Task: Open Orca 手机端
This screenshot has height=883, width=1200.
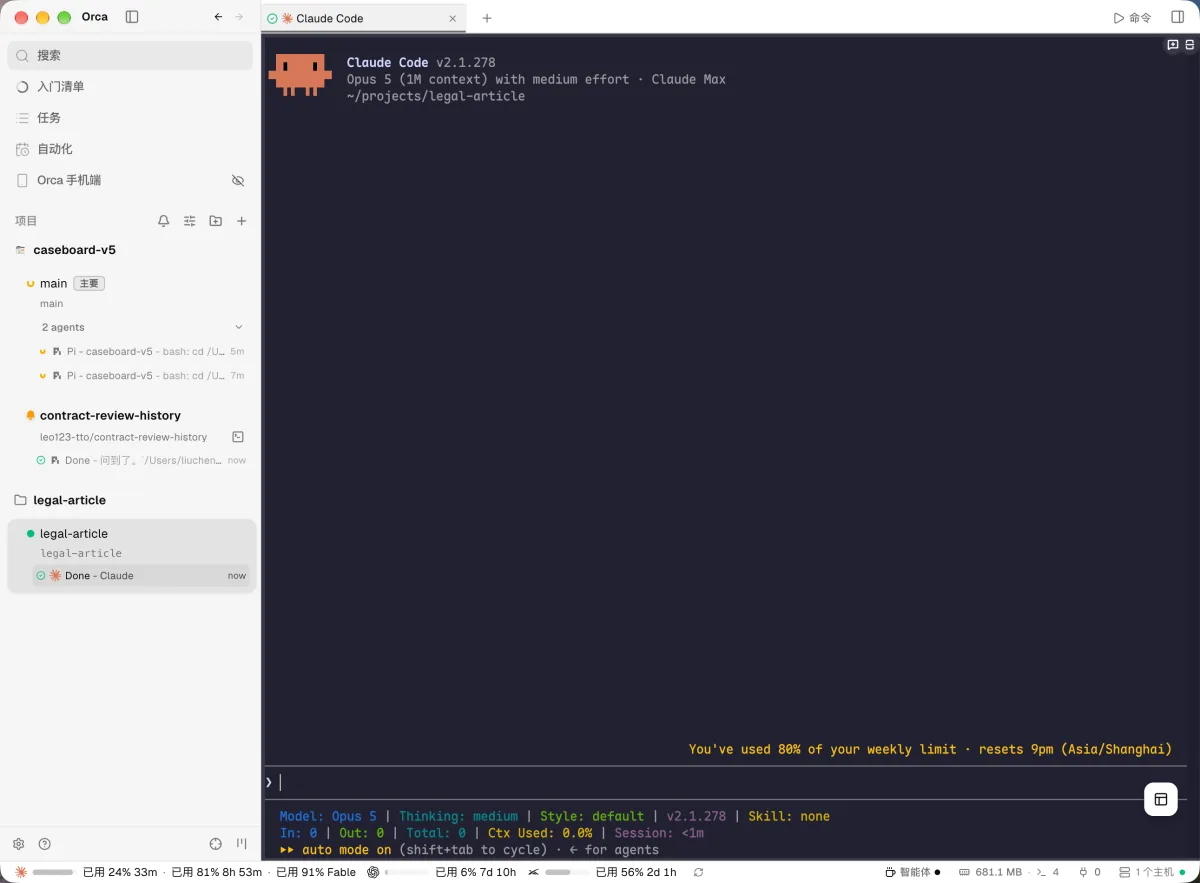Action: (69, 180)
